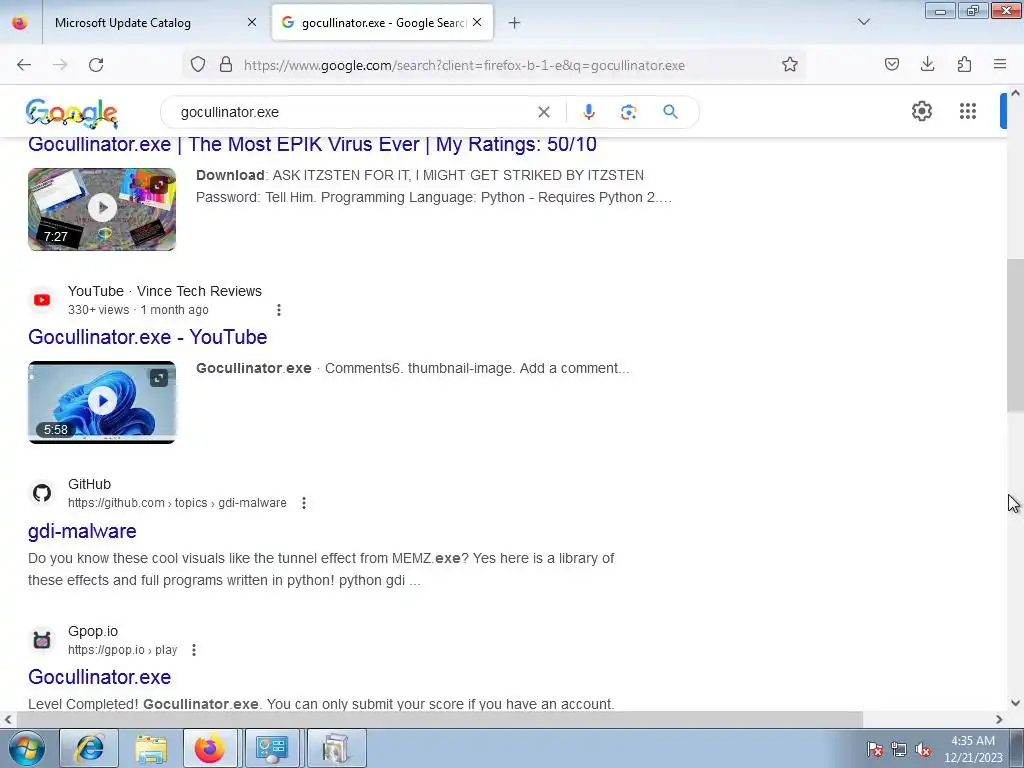Click the vertical scrollbar down arrow
1024x768 pixels.
pyautogui.click(x=1015, y=703)
